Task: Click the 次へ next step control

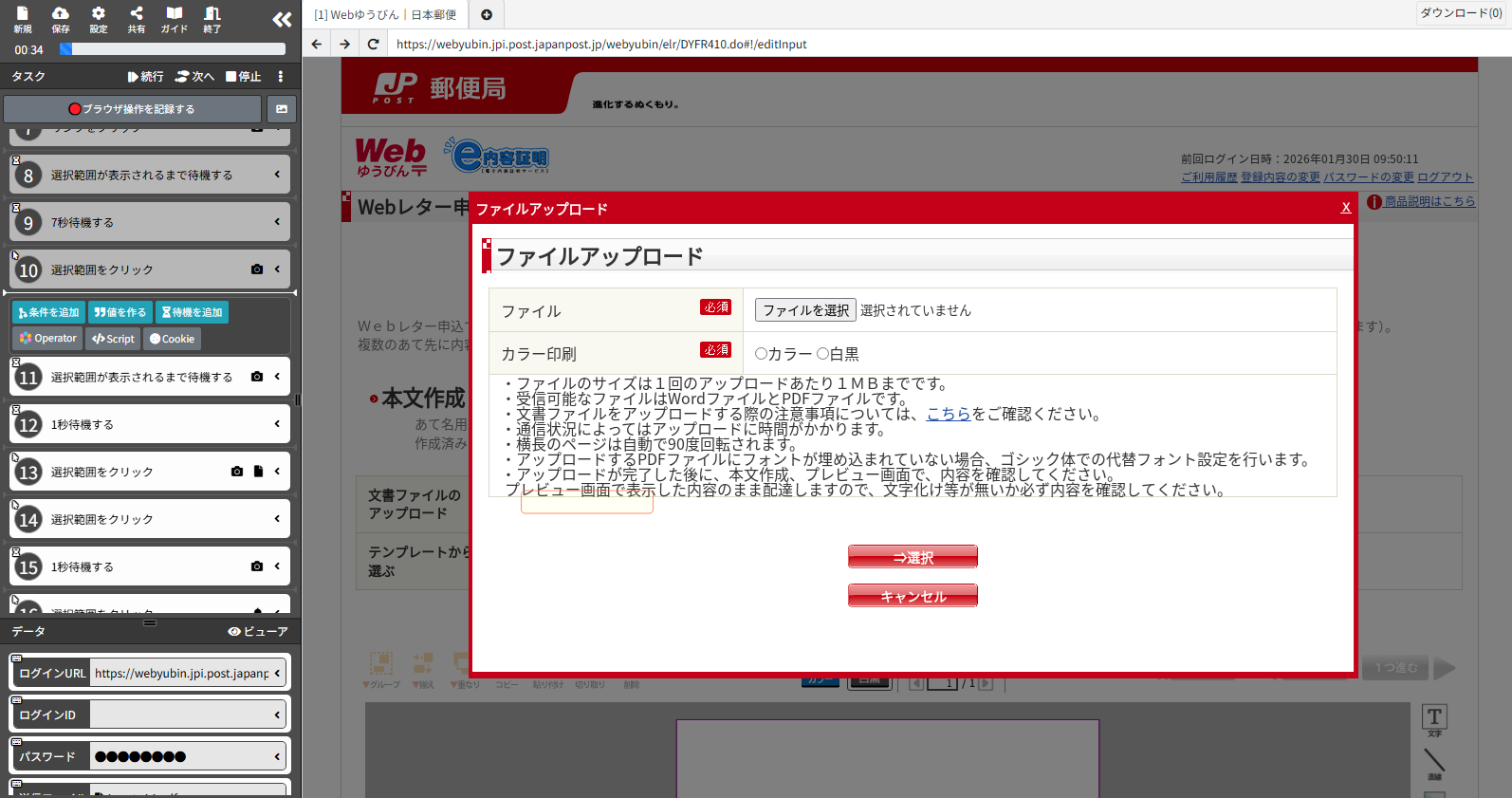Action: pyautogui.click(x=195, y=77)
